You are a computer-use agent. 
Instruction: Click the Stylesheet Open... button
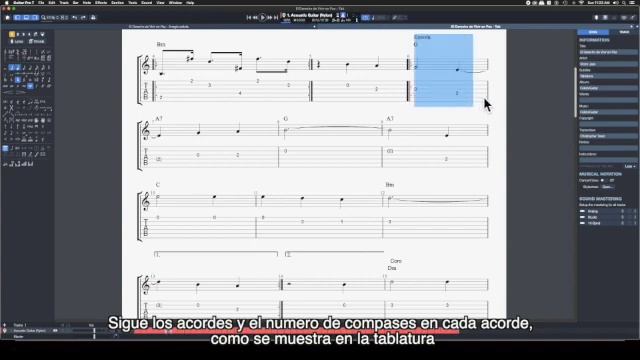(607, 187)
